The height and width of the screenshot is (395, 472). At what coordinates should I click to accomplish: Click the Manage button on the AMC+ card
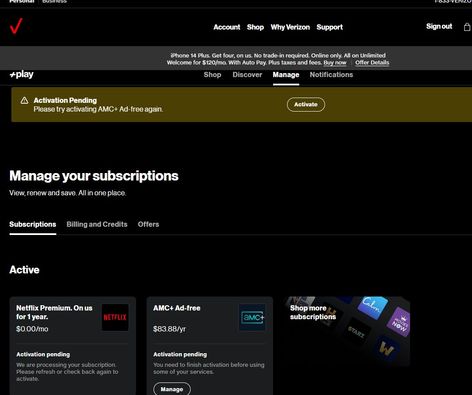(x=172, y=389)
